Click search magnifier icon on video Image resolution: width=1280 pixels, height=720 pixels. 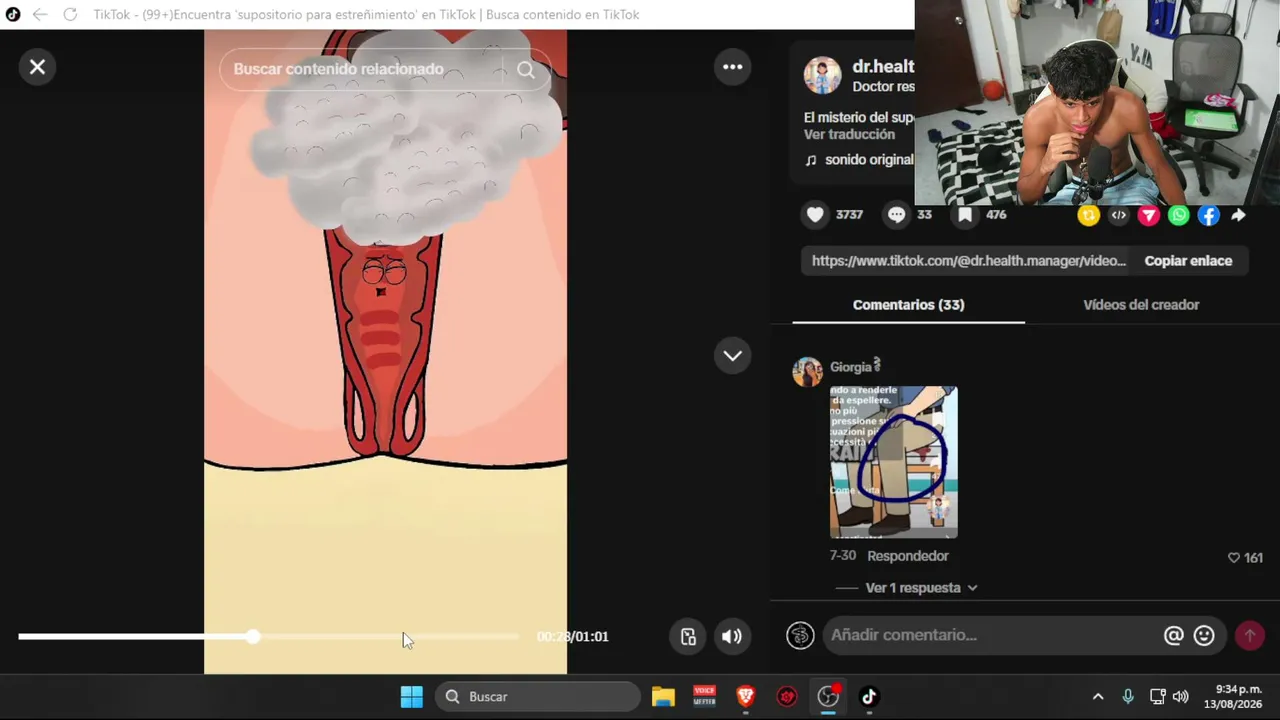pos(526,69)
